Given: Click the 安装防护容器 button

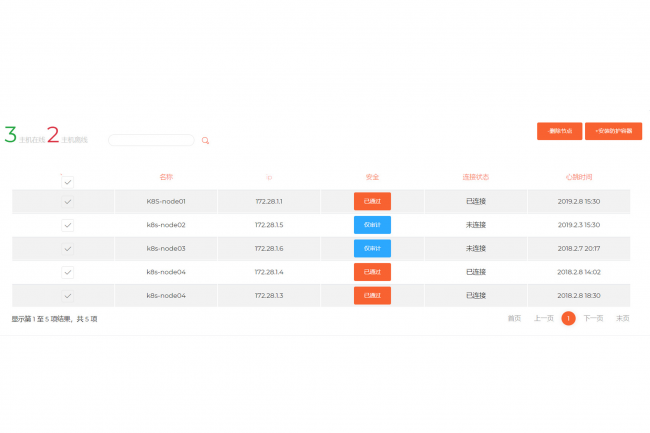Looking at the screenshot, I should [x=613, y=131].
